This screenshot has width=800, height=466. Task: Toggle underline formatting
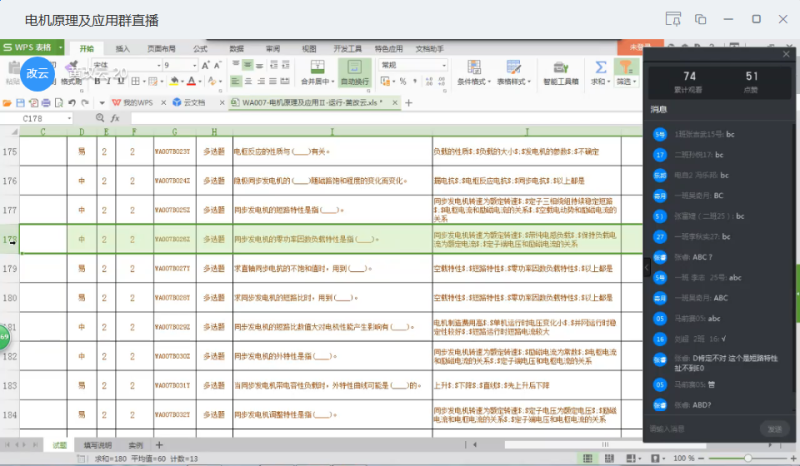pyautogui.click(x=121, y=81)
